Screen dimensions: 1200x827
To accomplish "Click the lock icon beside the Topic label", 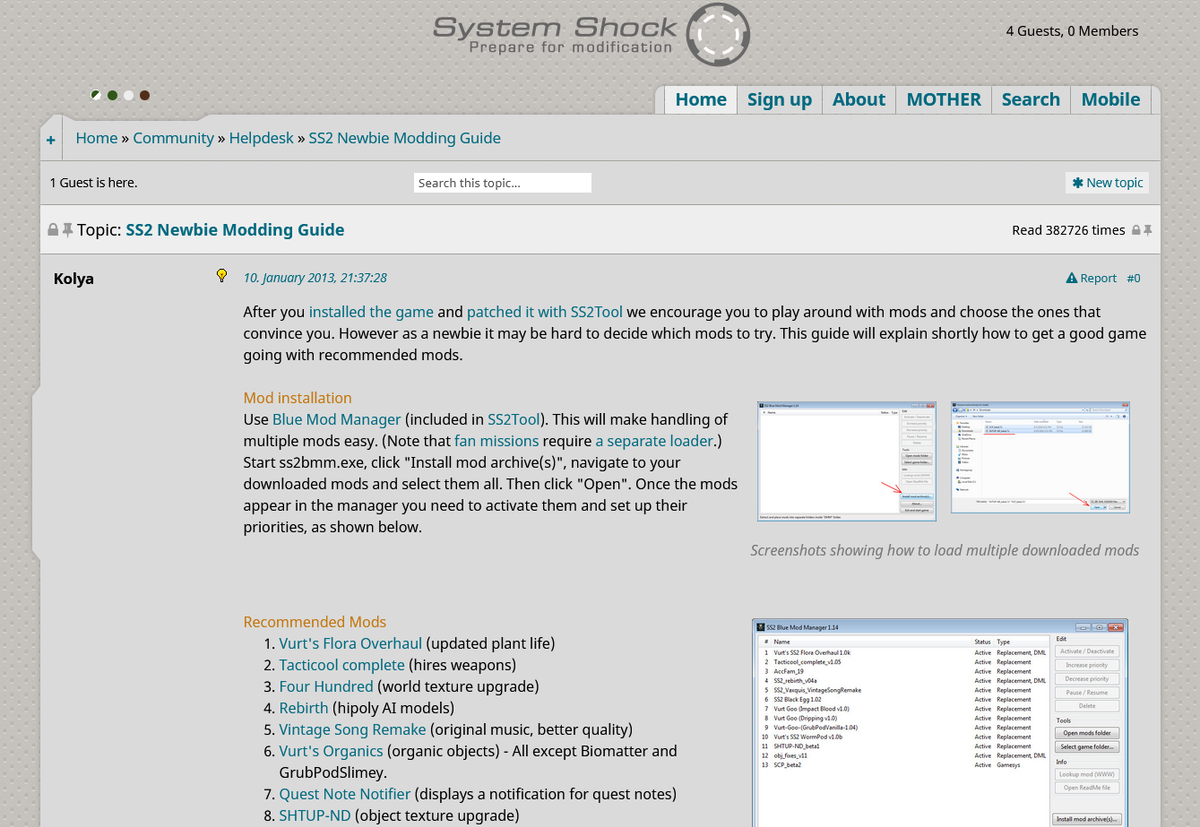I will click(53, 230).
